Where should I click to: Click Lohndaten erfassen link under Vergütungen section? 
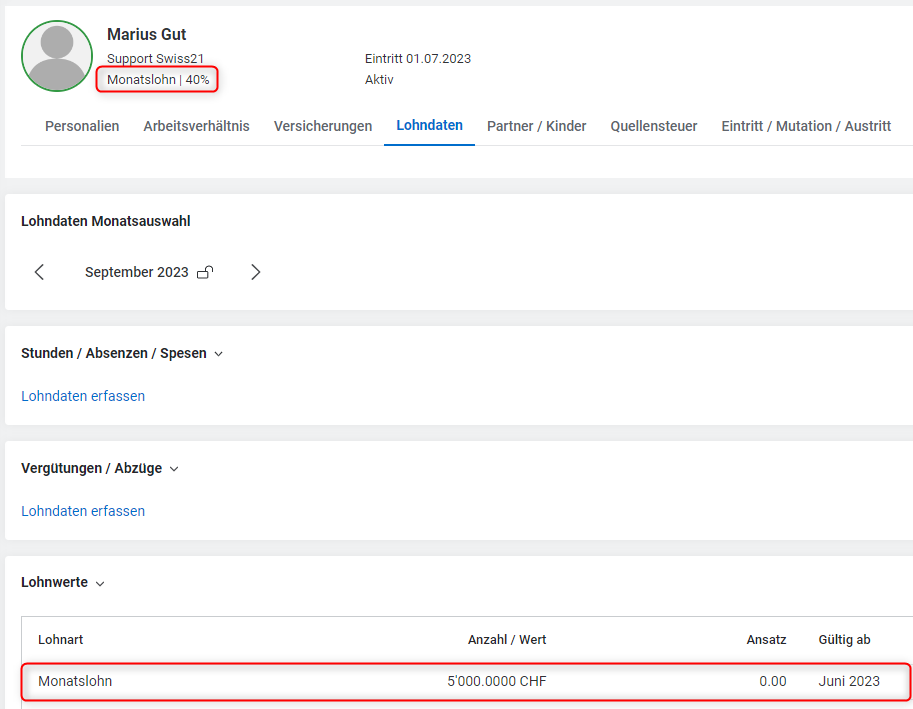[83, 511]
